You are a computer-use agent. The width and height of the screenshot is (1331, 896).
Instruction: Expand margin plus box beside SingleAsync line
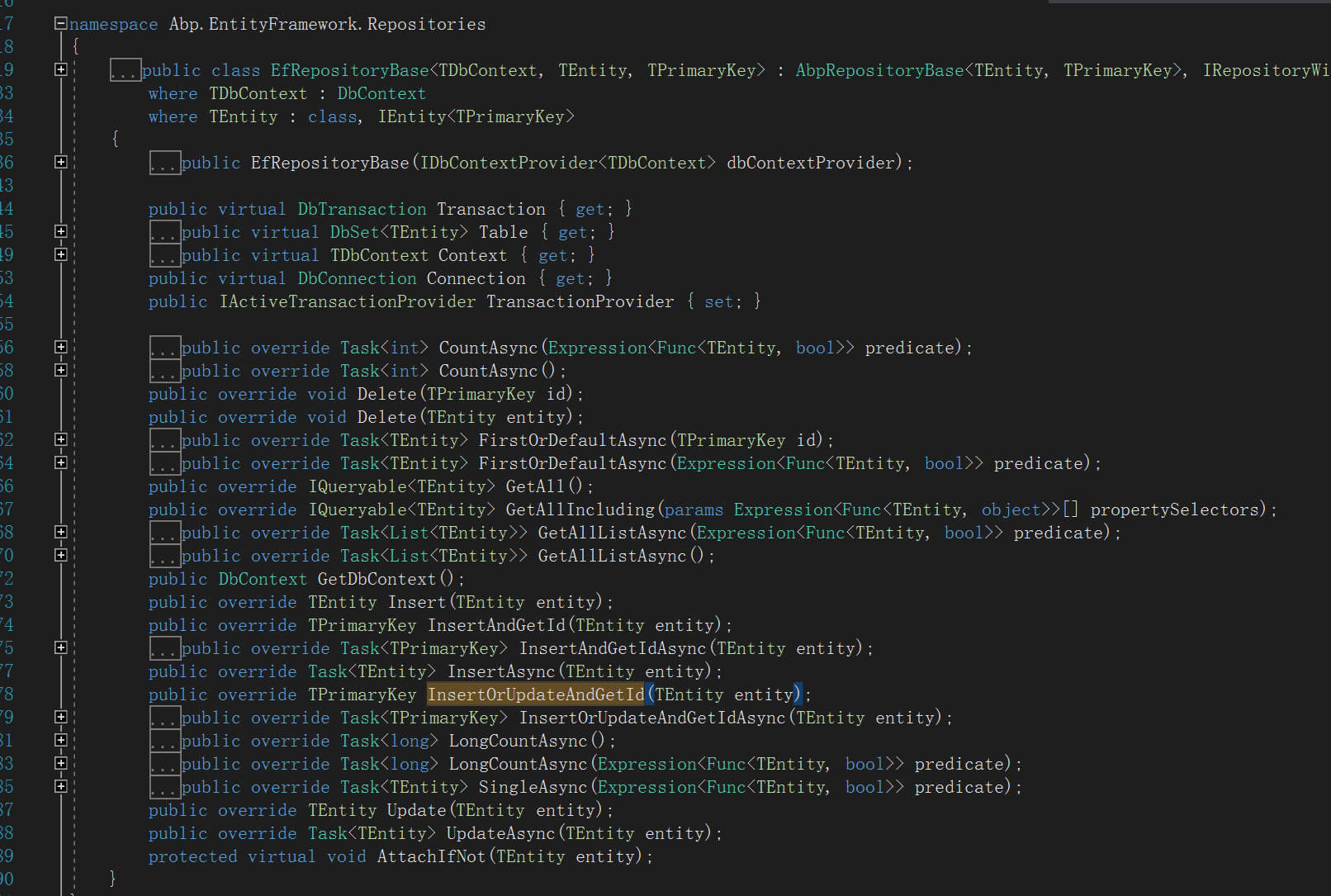click(x=60, y=787)
